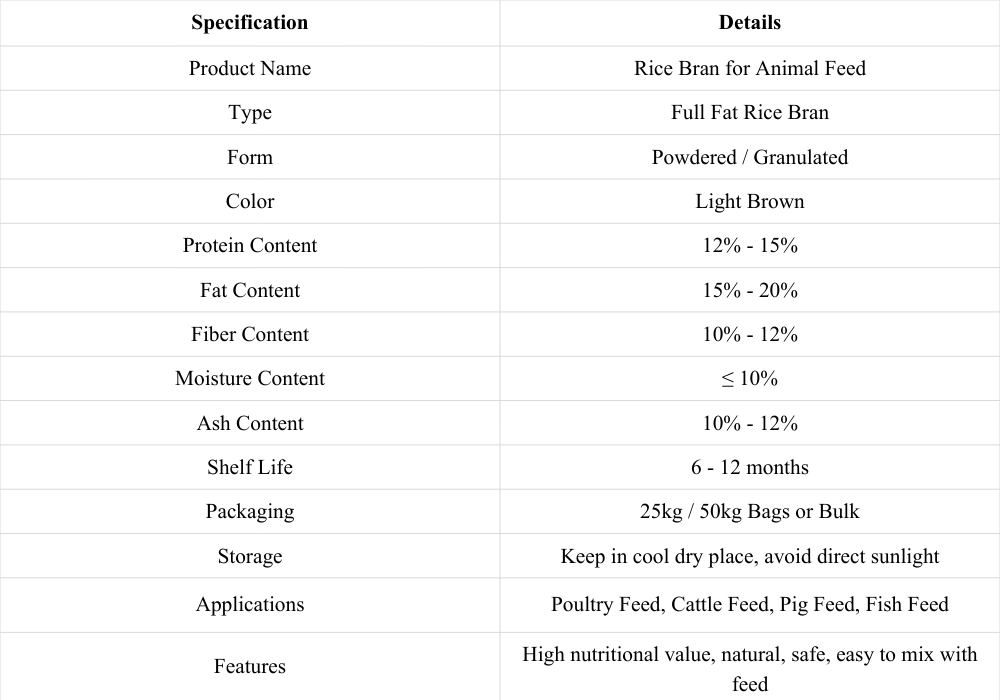The height and width of the screenshot is (700, 1000).
Task: Select the Product Name cell
Action: coord(249,68)
